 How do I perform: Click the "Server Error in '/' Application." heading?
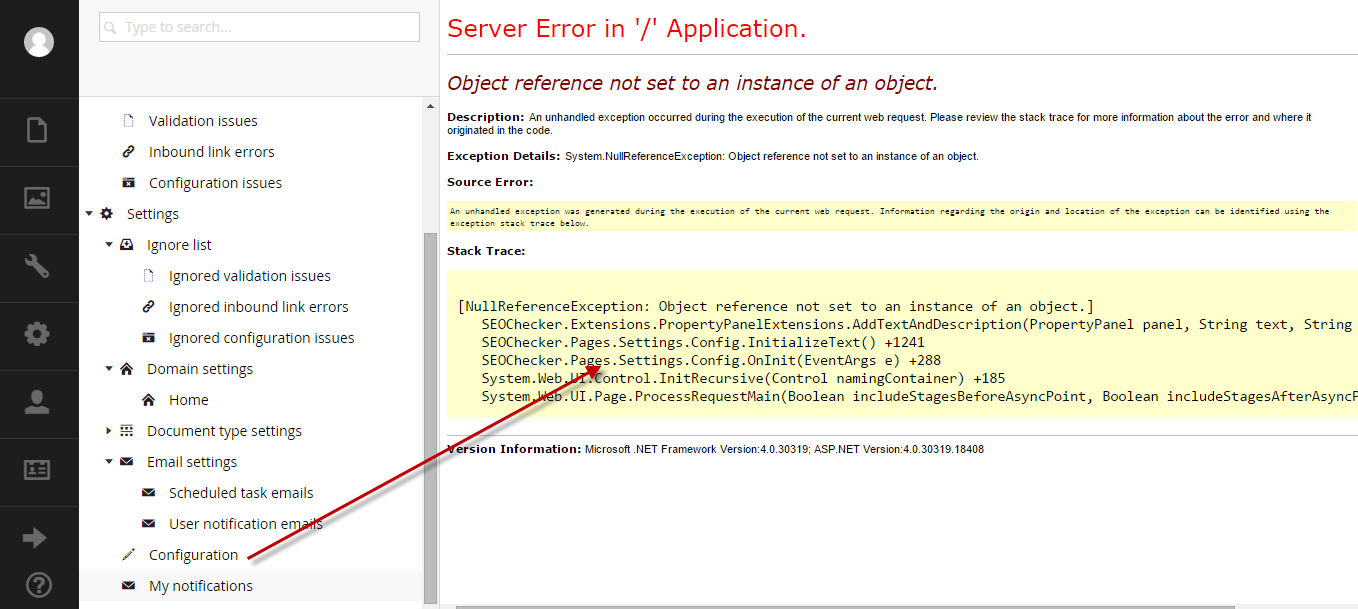(x=627, y=29)
